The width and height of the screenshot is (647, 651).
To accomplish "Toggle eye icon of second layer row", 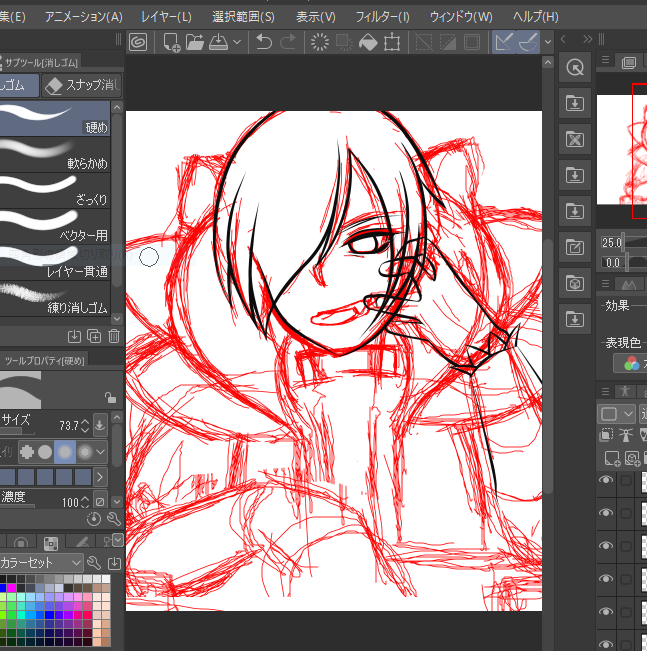I will point(606,513).
